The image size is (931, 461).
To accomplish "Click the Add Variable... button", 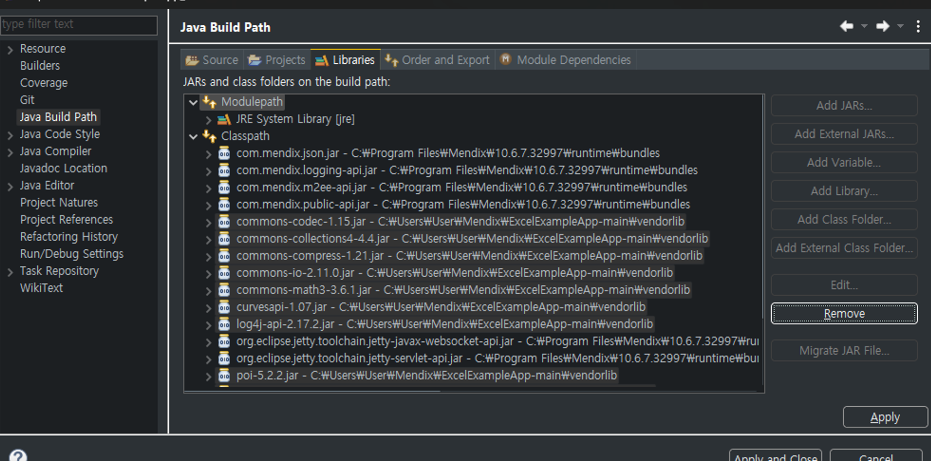I will pyautogui.click(x=844, y=163).
